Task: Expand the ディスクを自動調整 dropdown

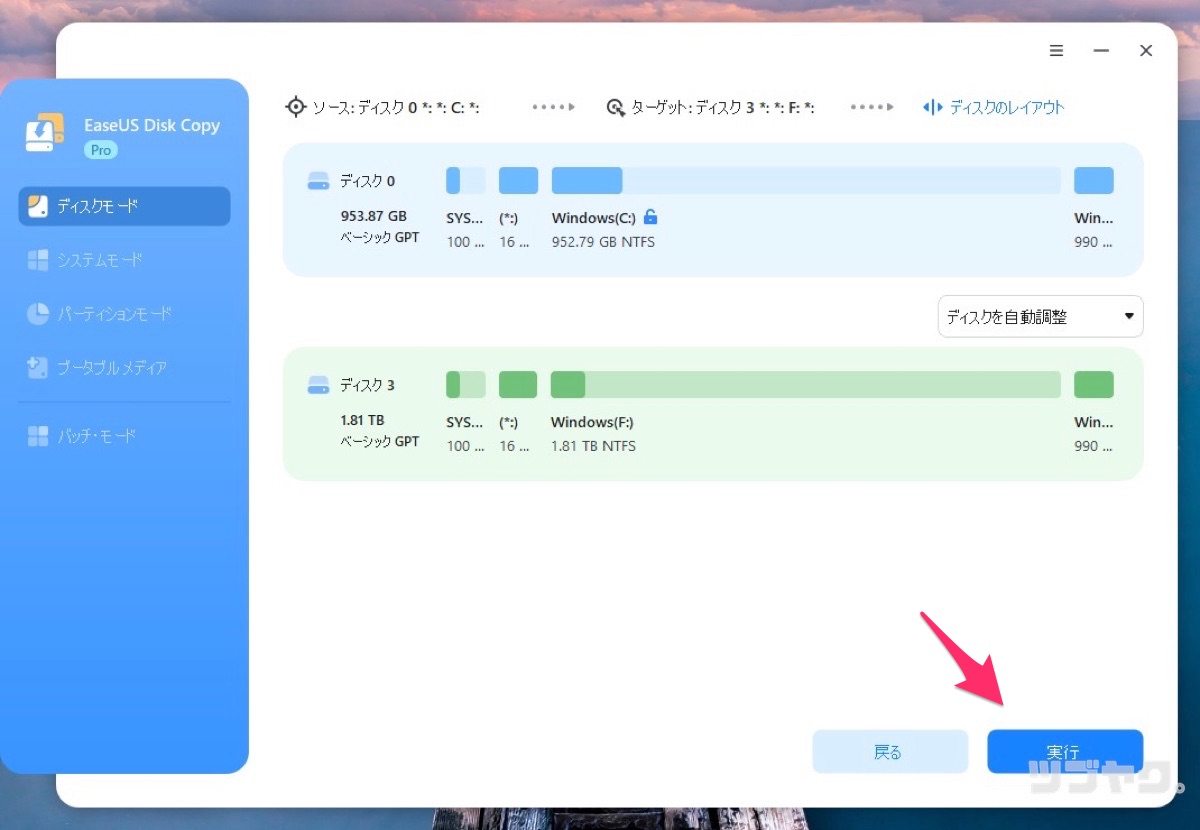Action: [x=1040, y=317]
